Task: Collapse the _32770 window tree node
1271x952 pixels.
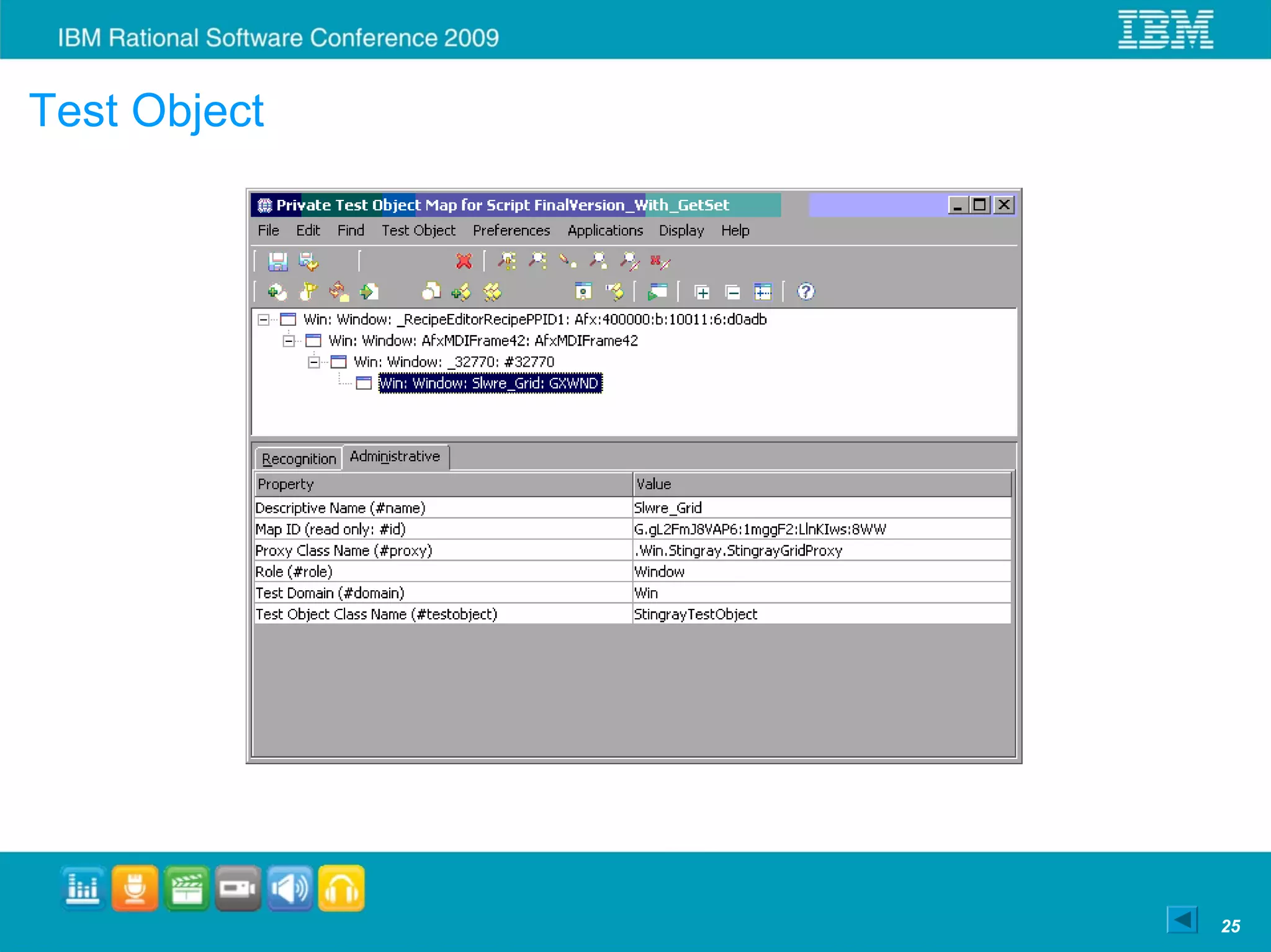Action: point(314,362)
